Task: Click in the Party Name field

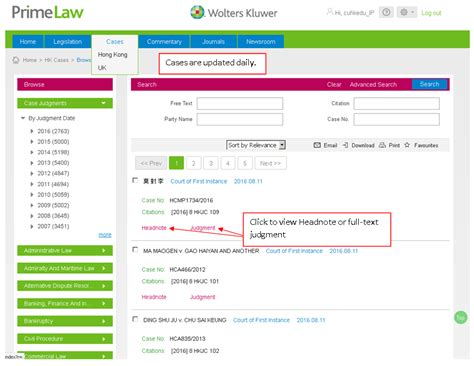Action: (x=240, y=119)
